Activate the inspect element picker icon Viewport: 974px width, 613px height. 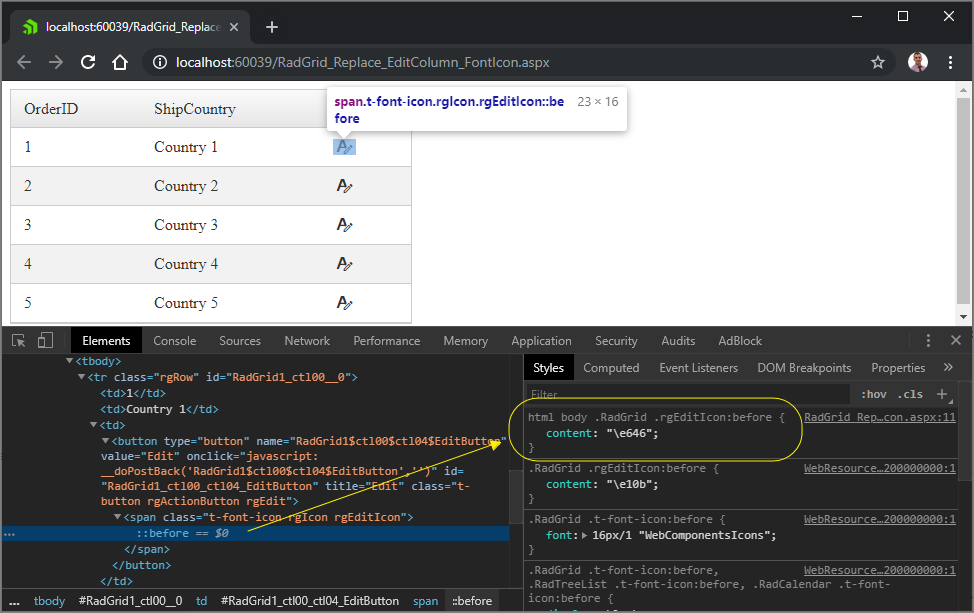[19, 341]
